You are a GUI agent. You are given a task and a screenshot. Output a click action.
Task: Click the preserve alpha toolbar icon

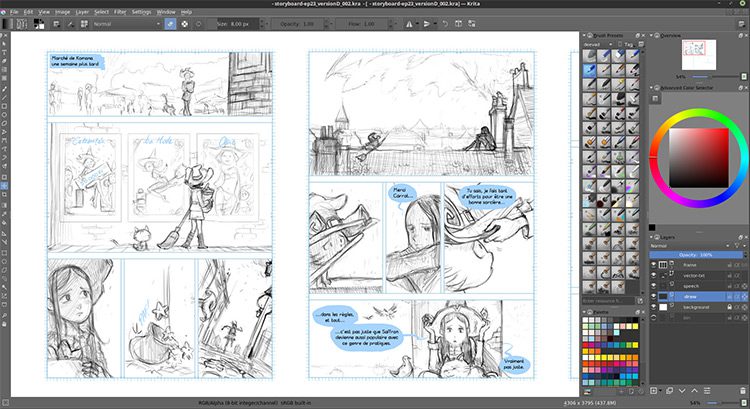(x=183, y=23)
